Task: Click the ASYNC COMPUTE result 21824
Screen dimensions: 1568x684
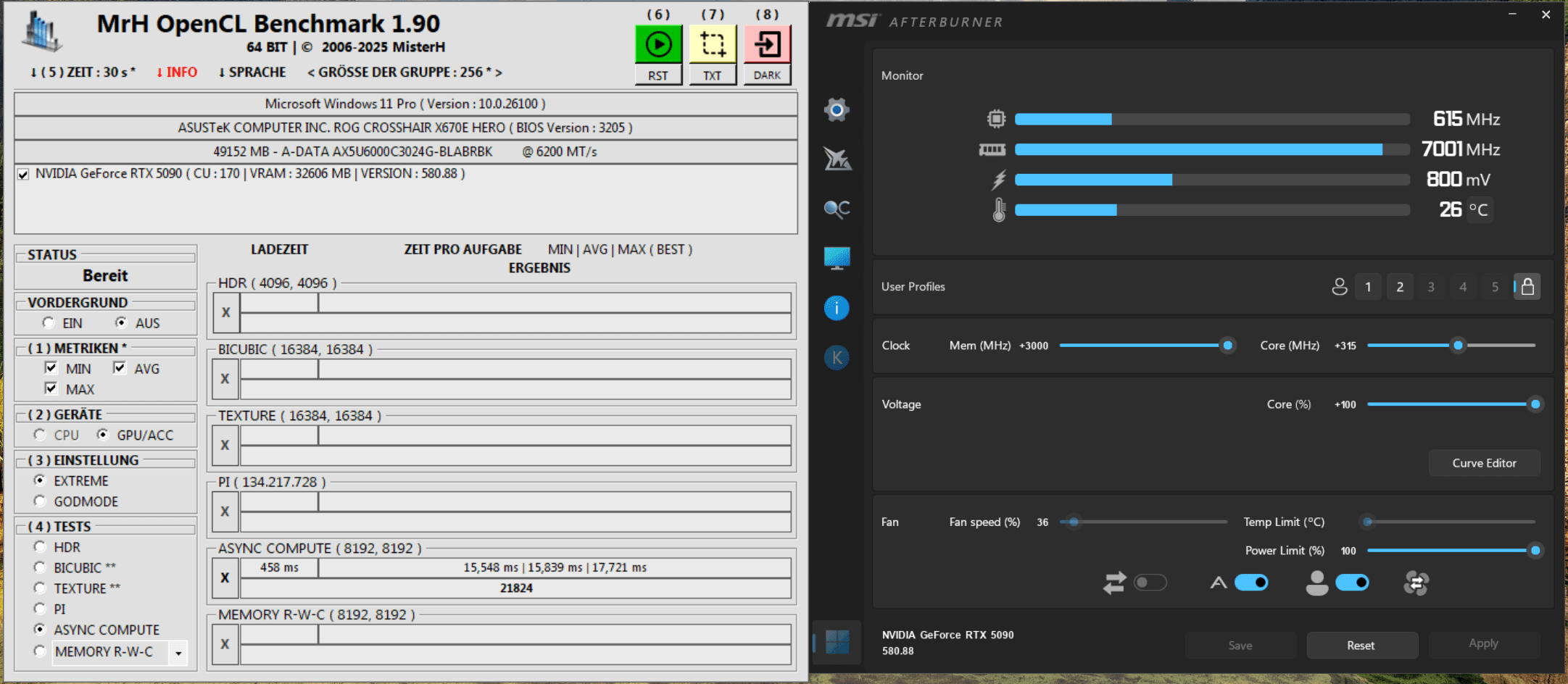Action: [x=516, y=588]
